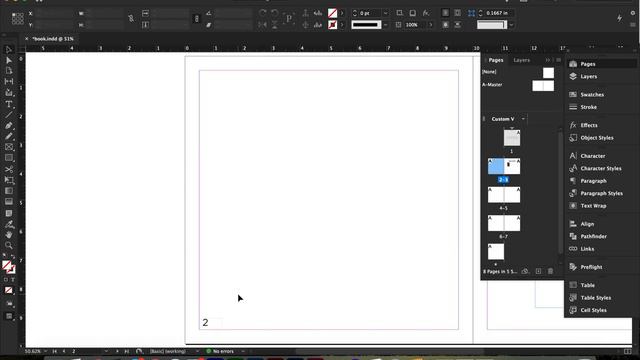The image size is (640, 360).
Task: Delete selected page with trash icon
Action: click(550, 271)
